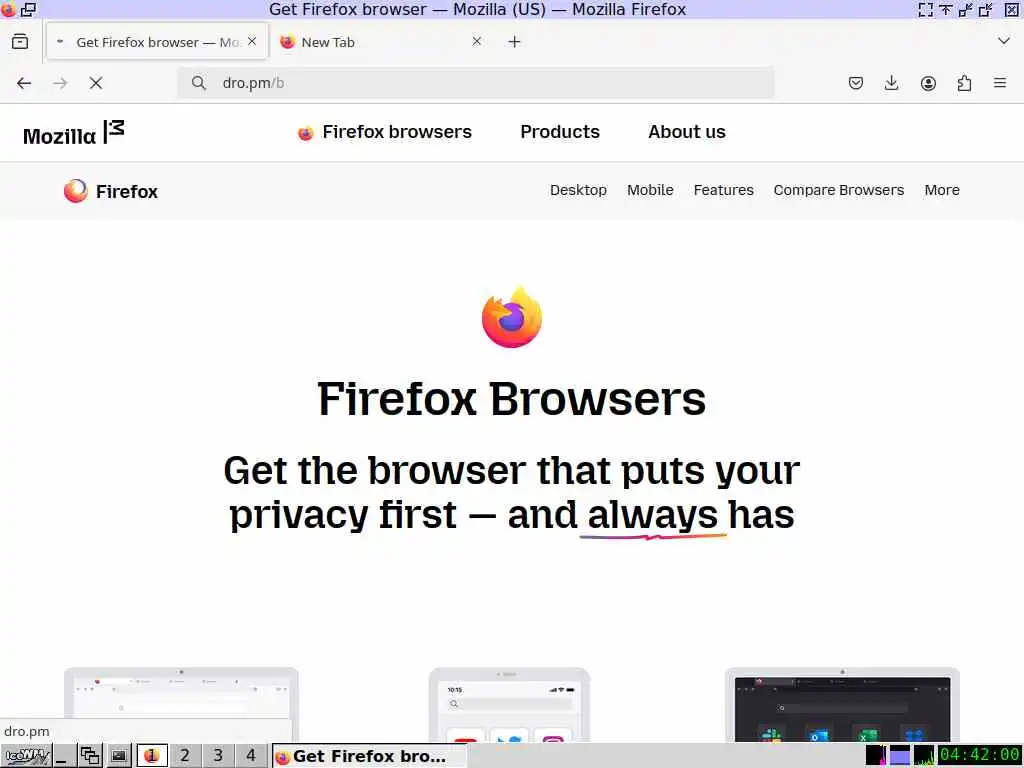
Task: Close the New Tab tab
Action: [x=477, y=41]
